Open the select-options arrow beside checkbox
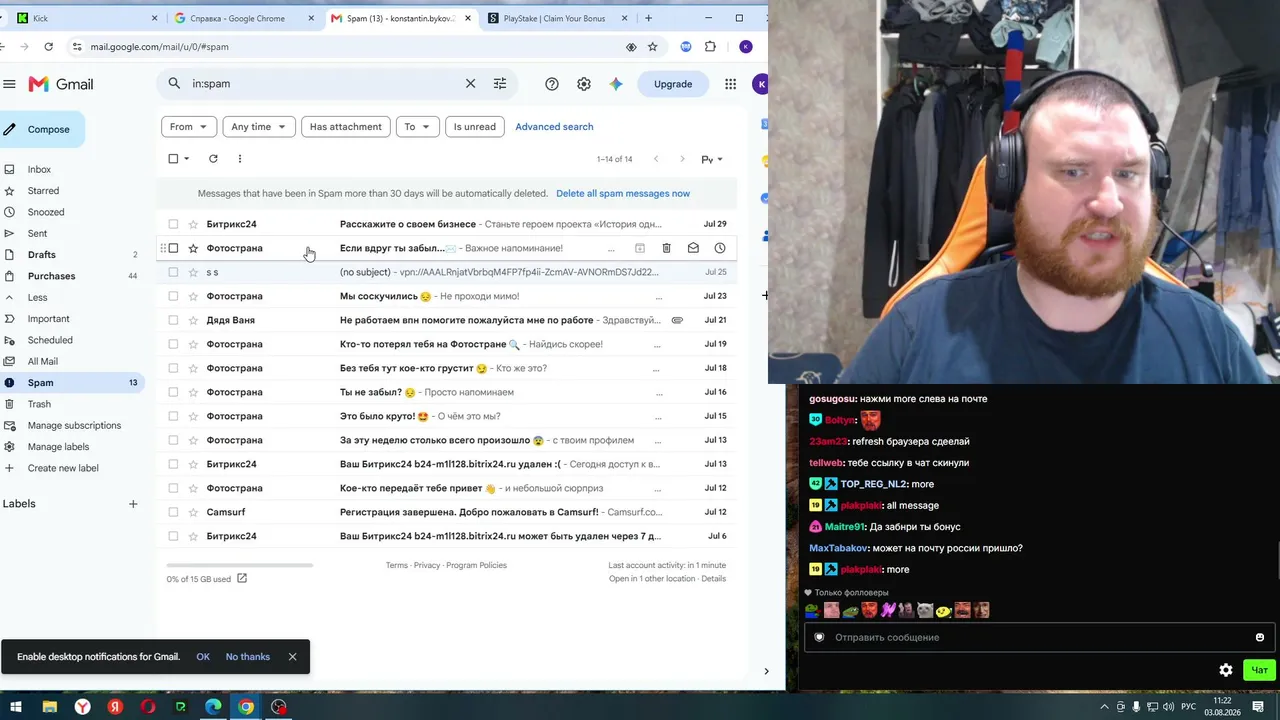 tap(187, 159)
